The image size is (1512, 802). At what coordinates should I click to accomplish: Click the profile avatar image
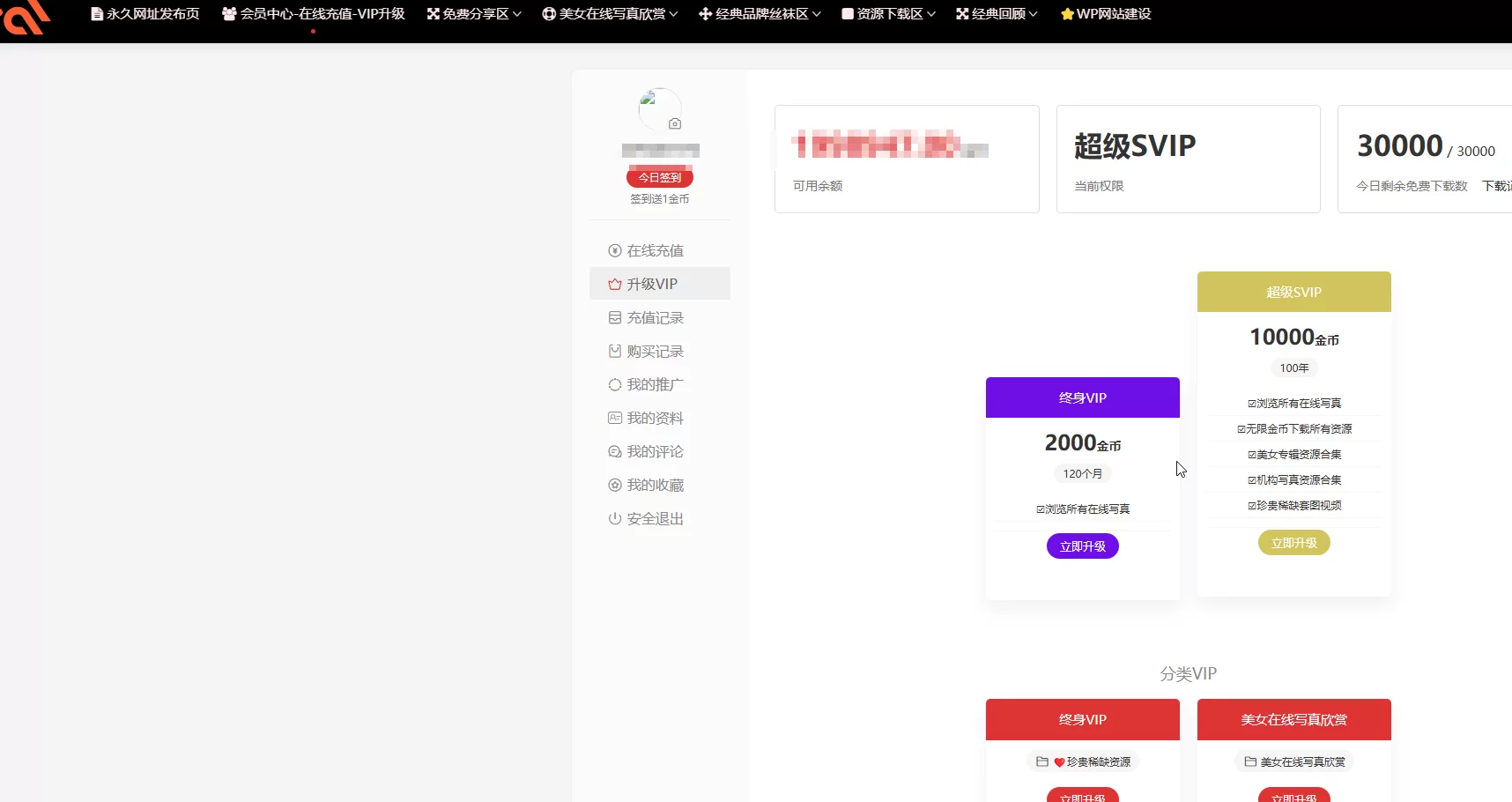[660, 110]
